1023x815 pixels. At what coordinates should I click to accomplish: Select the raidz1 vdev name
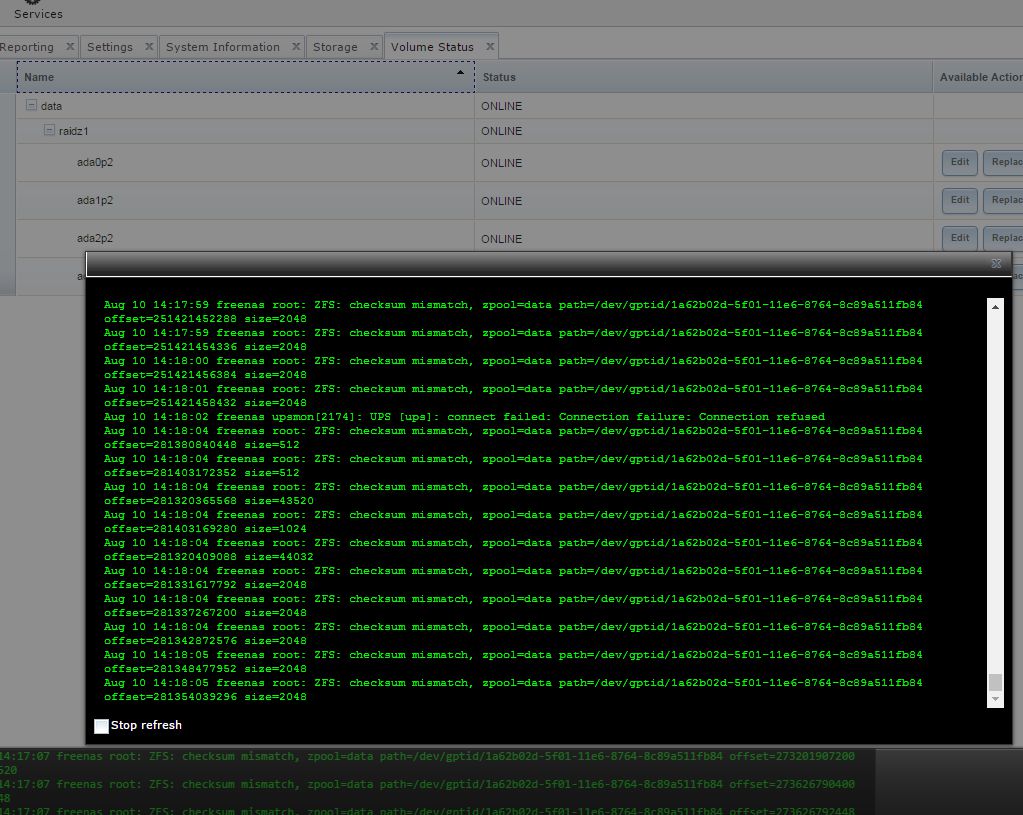73,131
